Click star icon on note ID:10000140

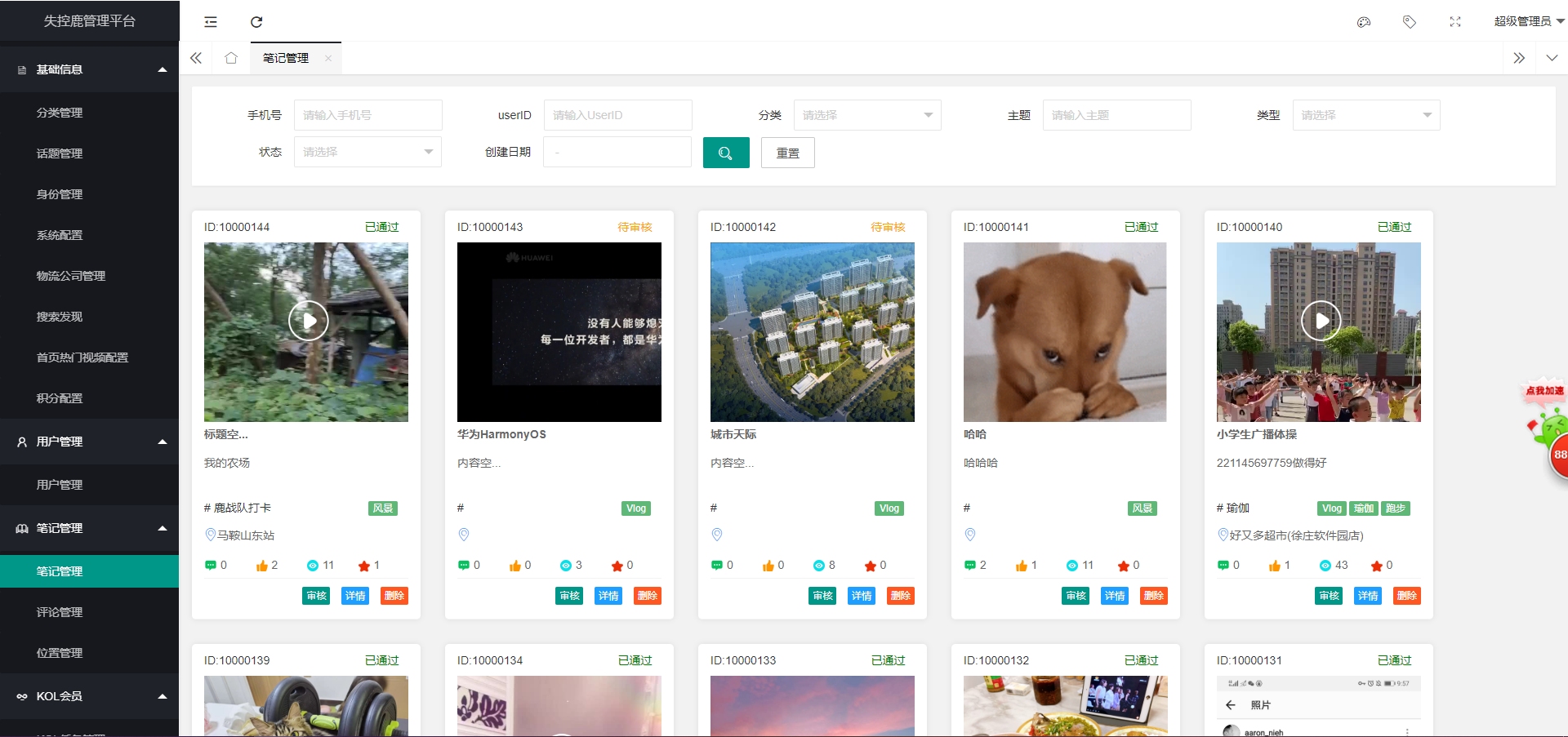[1376, 566]
